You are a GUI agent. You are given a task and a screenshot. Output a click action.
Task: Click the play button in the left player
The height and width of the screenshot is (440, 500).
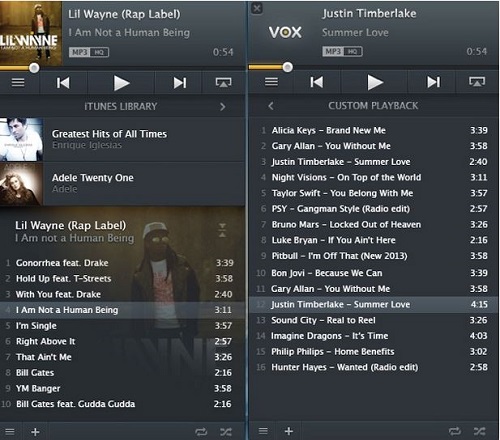click(x=121, y=83)
